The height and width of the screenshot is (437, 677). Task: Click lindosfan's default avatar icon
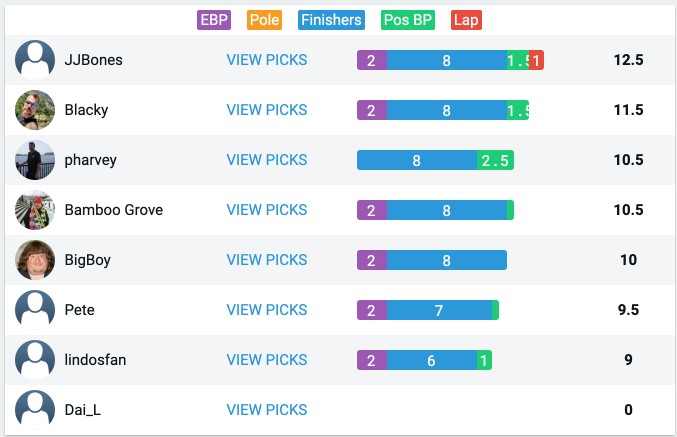tap(35, 360)
